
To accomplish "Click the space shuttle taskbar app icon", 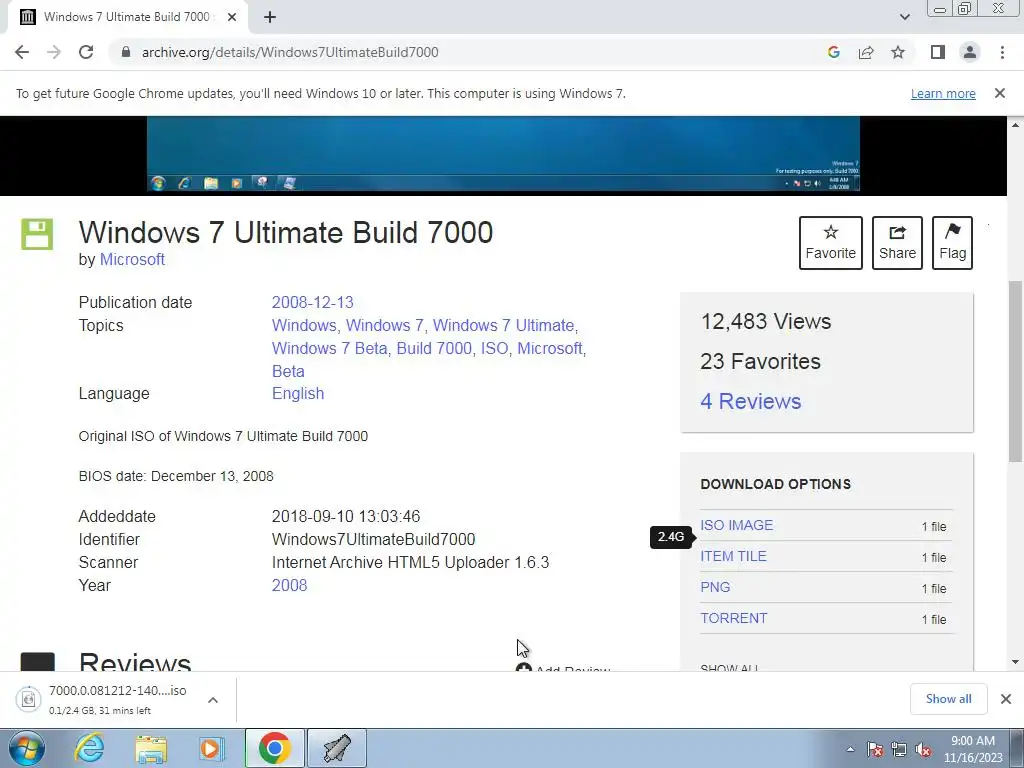I will tap(336, 748).
